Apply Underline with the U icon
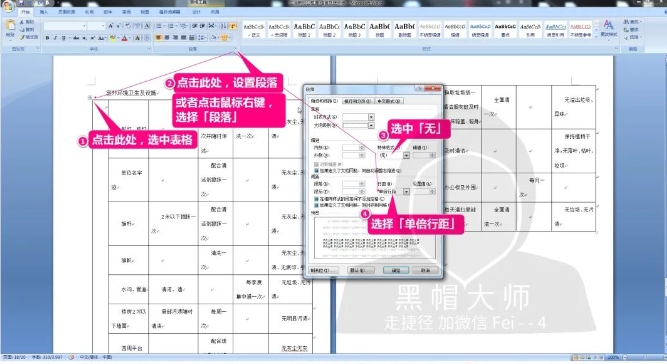This screenshot has height=364, width=667. click(x=64, y=38)
